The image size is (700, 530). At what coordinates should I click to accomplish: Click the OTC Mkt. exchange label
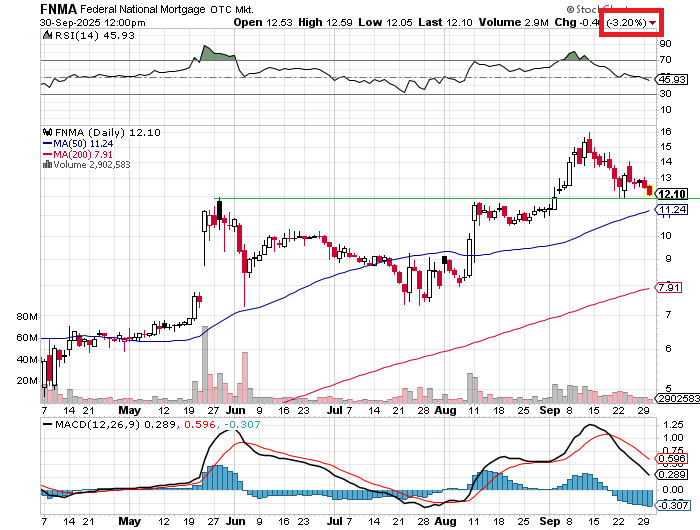click(232, 9)
